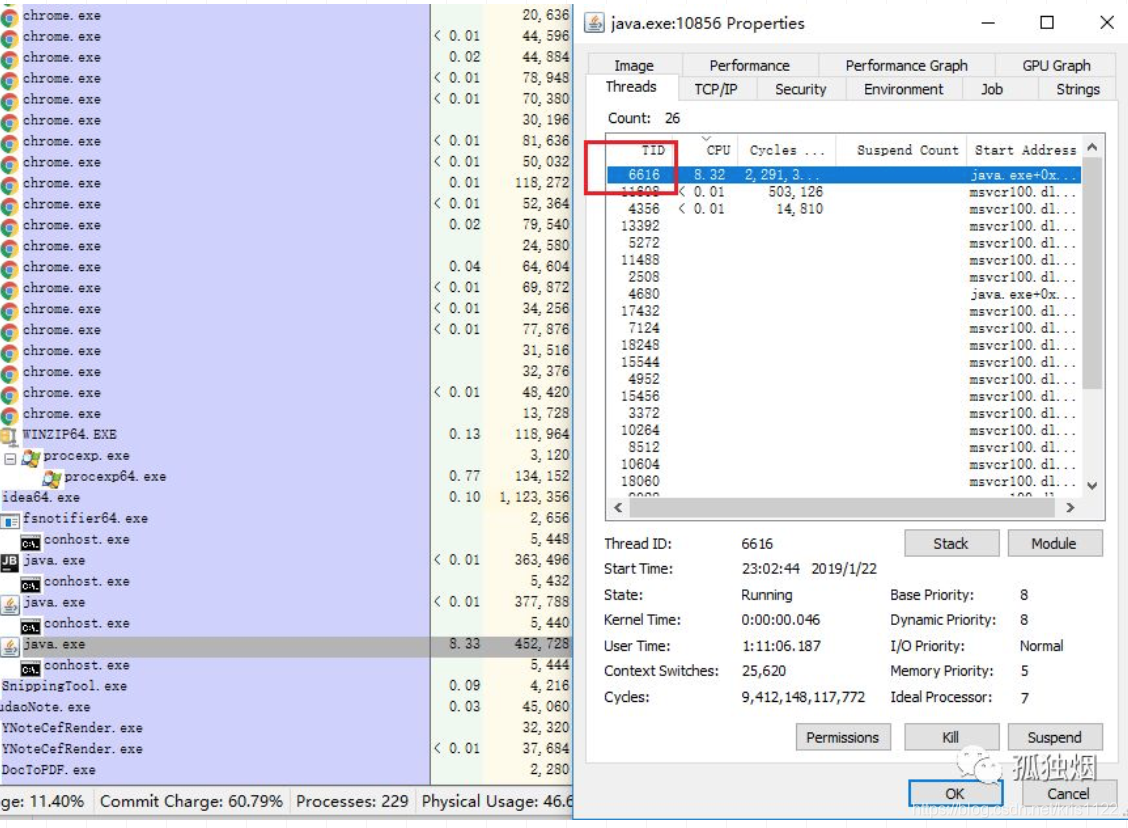Click the java icon in Properties title bar
The height and width of the screenshot is (828, 1128).
[x=594, y=23]
